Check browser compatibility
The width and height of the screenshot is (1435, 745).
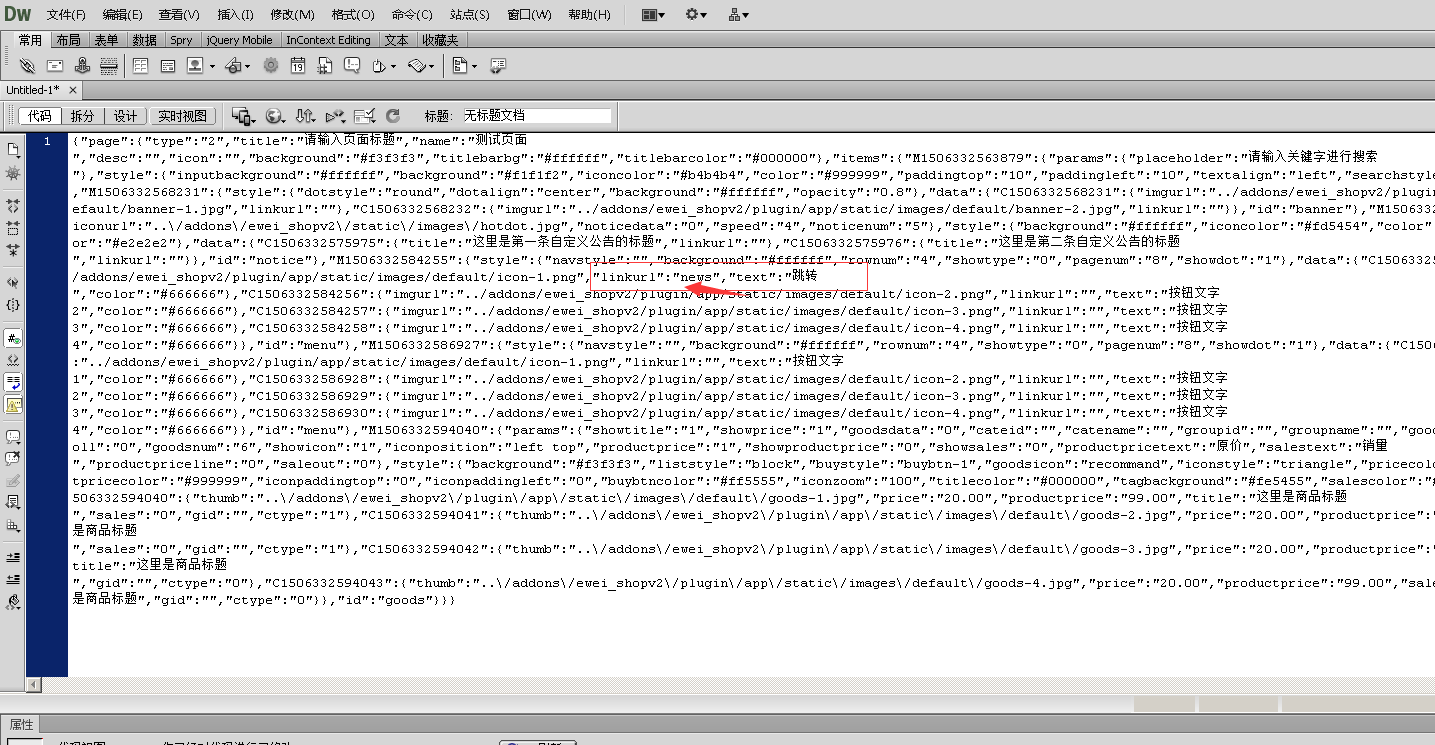(x=365, y=116)
